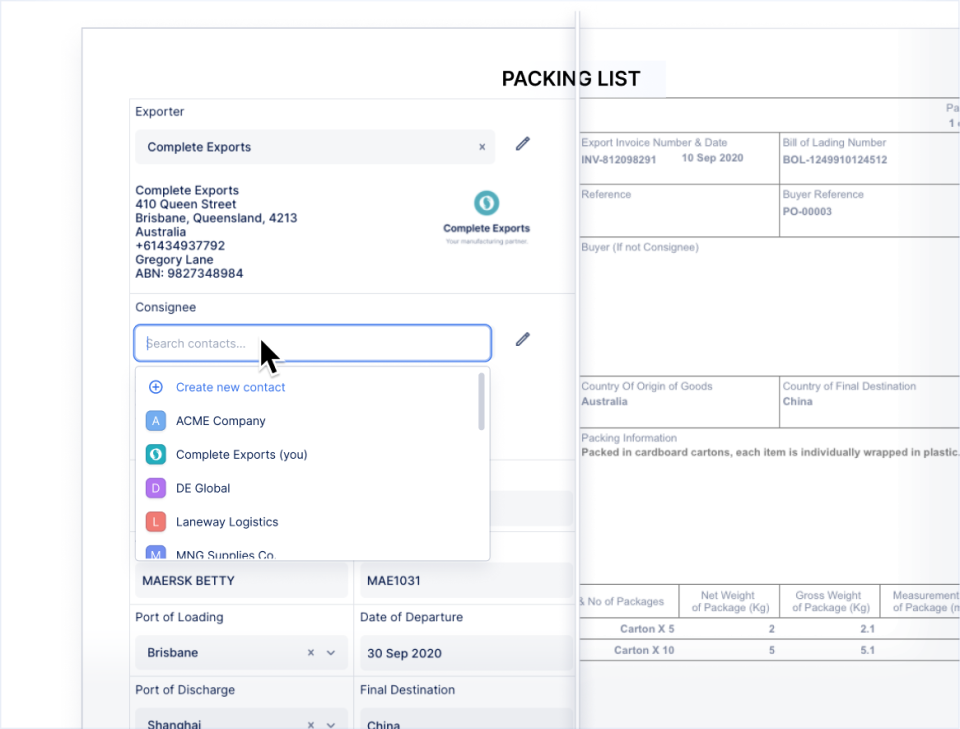Remove Brisbane from Port of Loading

click(309, 652)
